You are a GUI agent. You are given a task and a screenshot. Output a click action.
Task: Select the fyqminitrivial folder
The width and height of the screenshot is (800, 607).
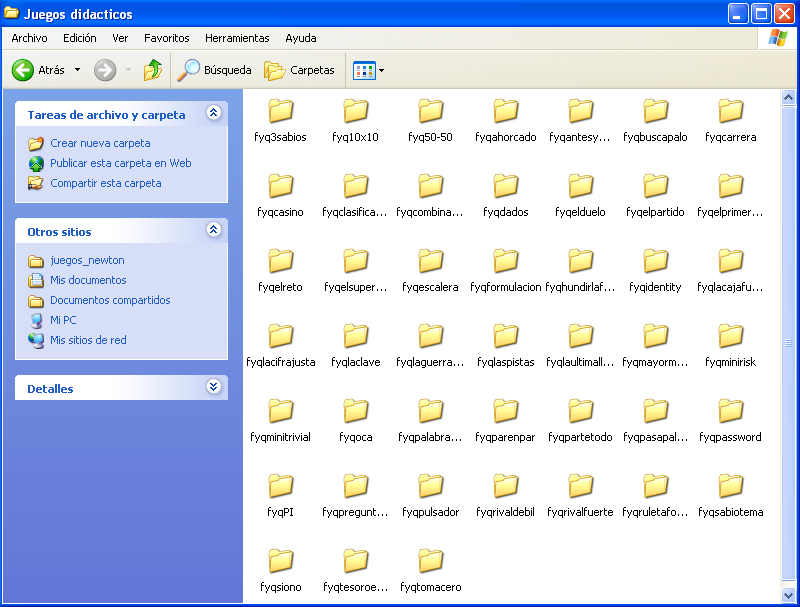click(x=281, y=411)
